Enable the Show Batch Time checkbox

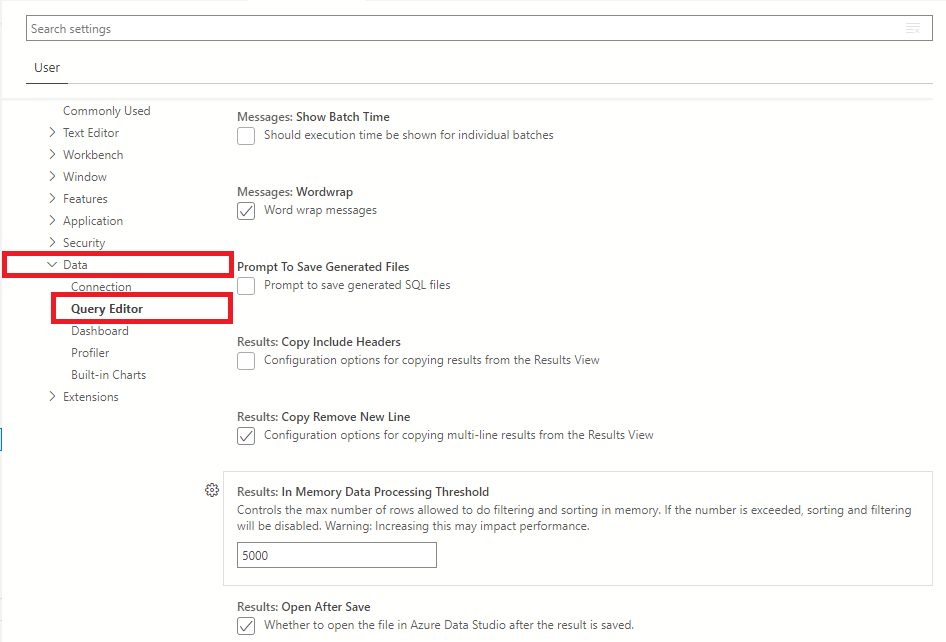(x=246, y=135)
